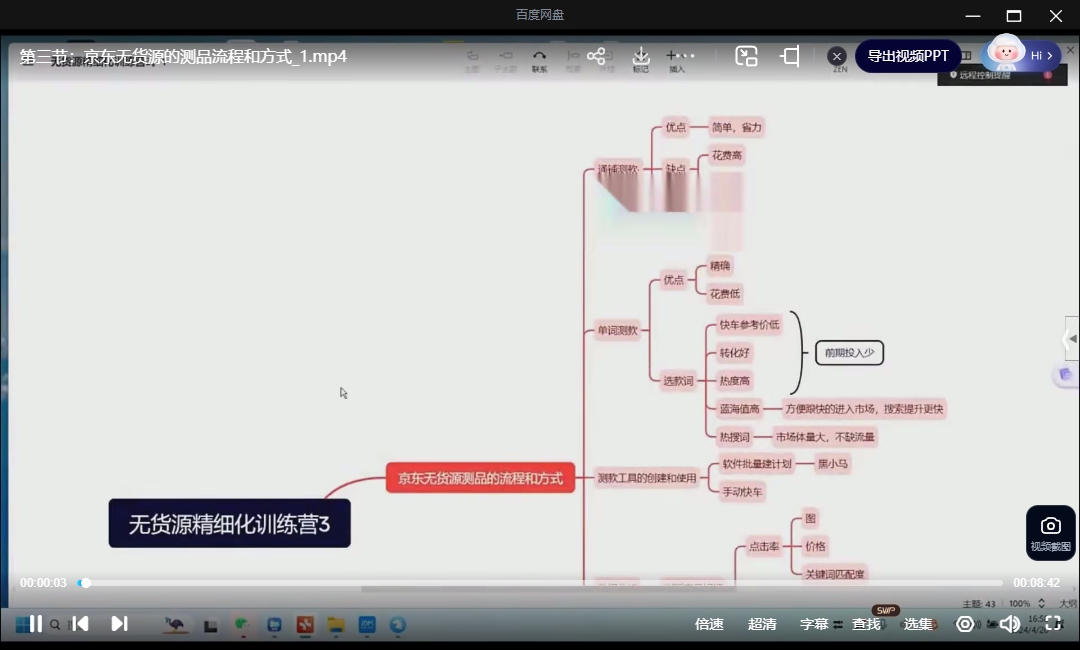Expand the Hi assistant chevron arrow
Screen dimensions: 1080x650
click(x=1050, y=56)
